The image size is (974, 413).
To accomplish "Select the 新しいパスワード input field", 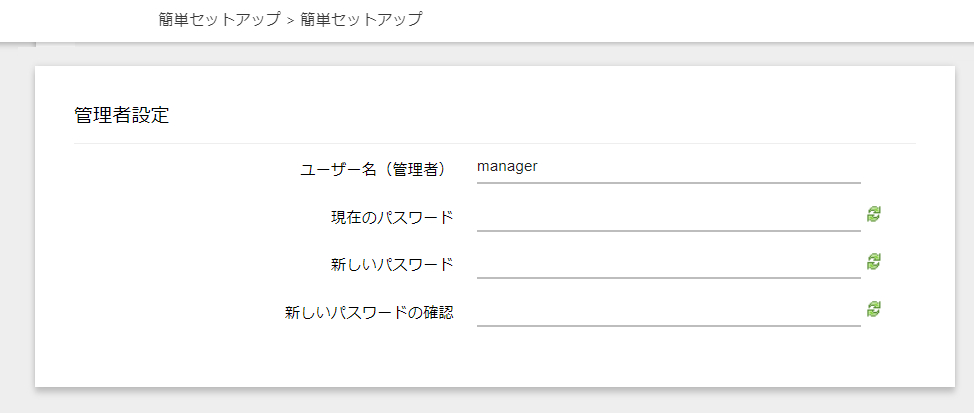I will pos(668,263).
